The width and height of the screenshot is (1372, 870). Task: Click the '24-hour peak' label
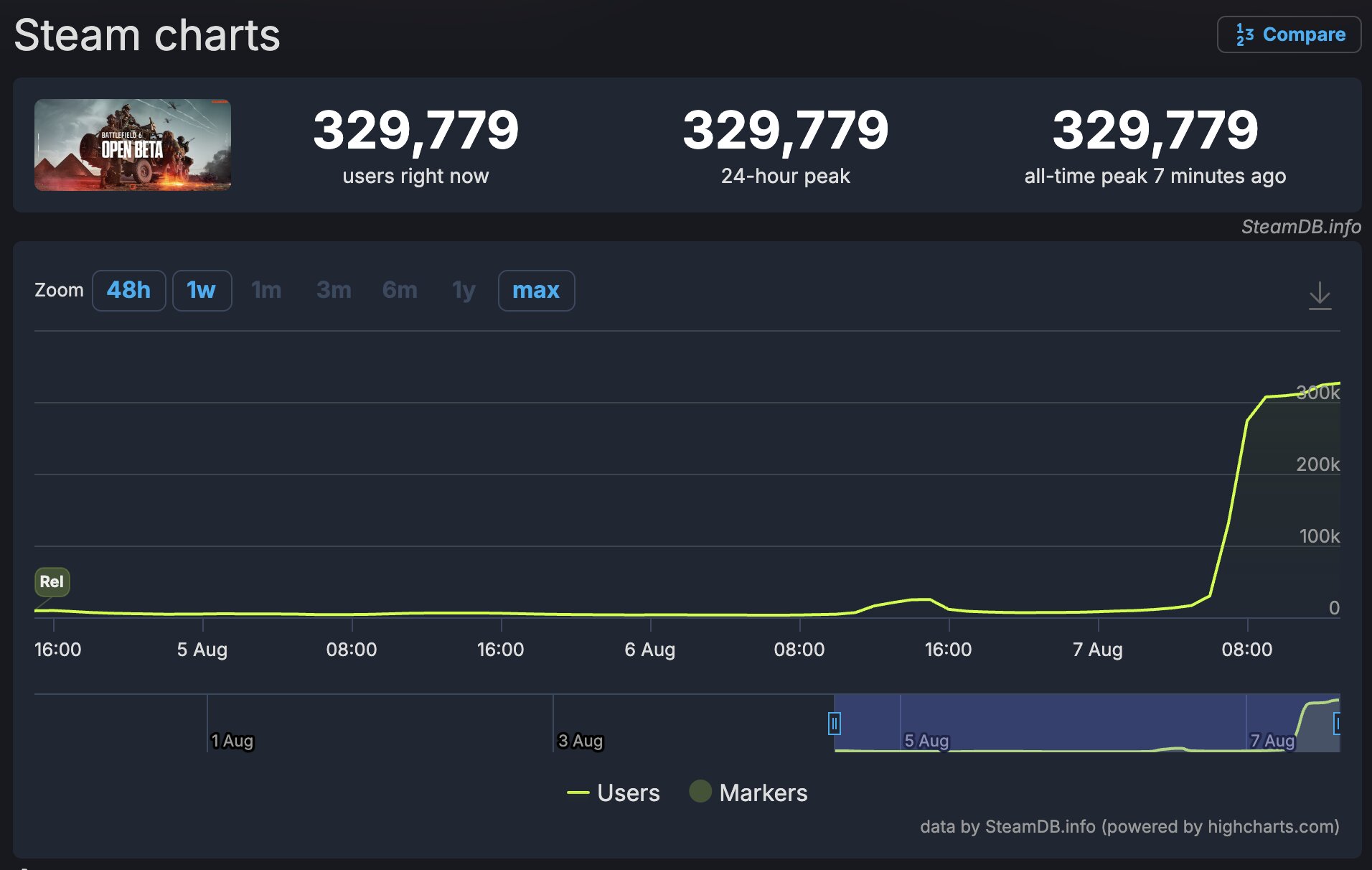tap(785, 176)
